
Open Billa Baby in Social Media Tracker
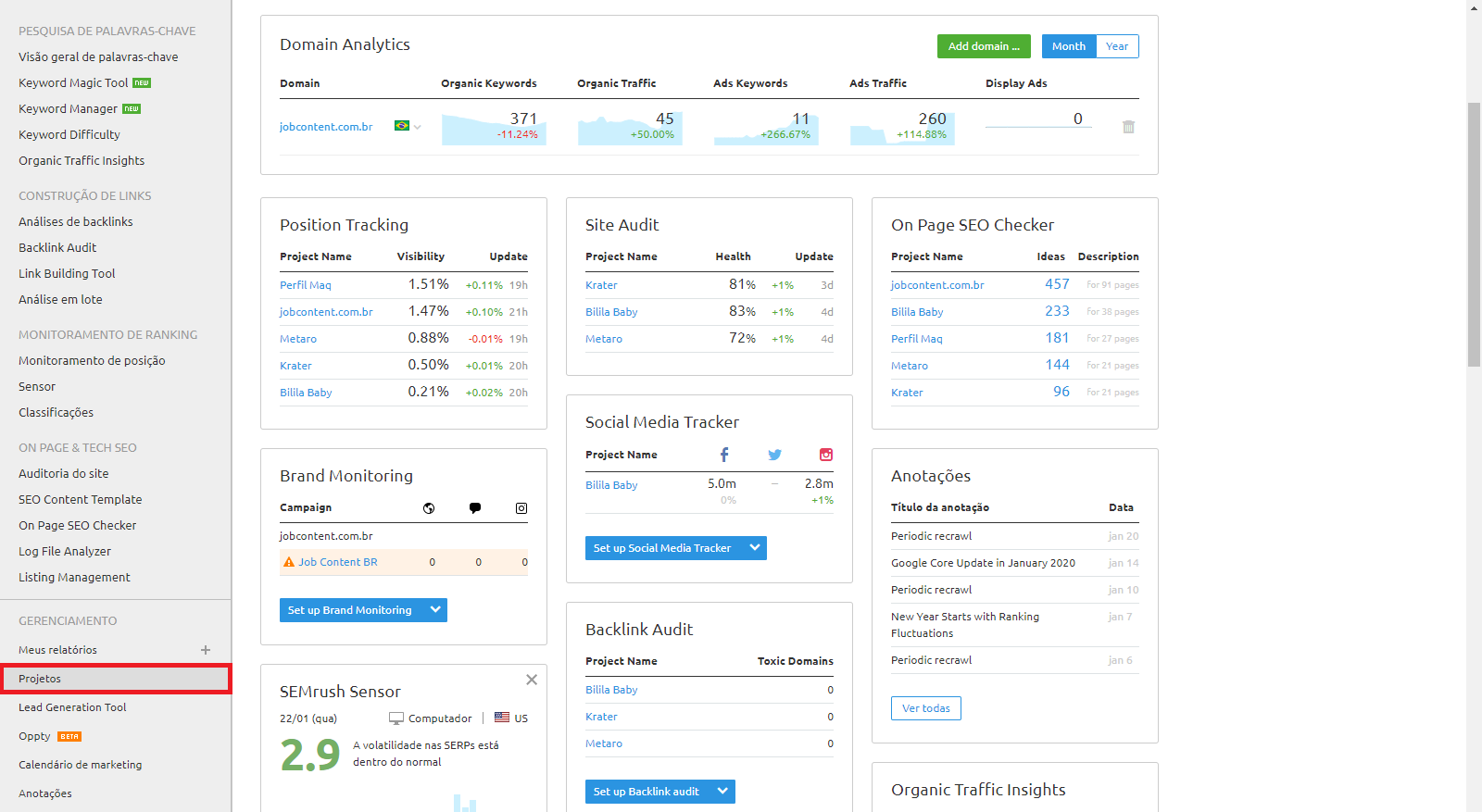[x=611, y=485]
